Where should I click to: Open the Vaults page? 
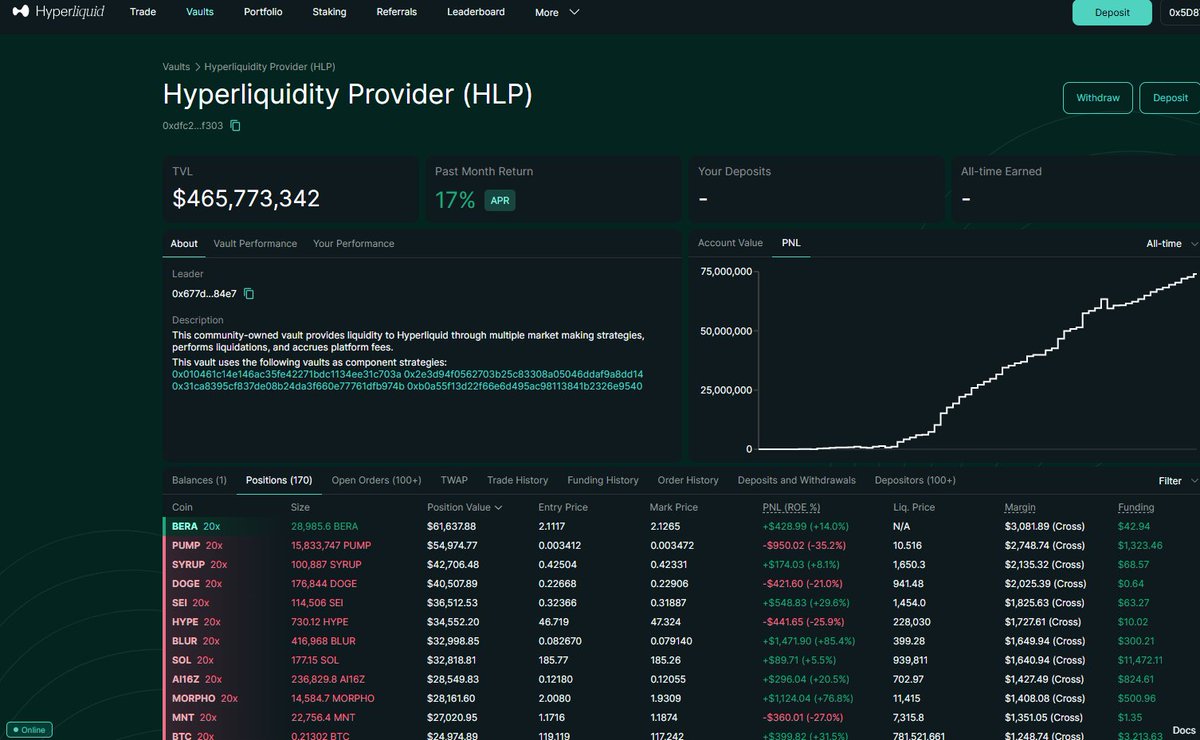(200, 12)
